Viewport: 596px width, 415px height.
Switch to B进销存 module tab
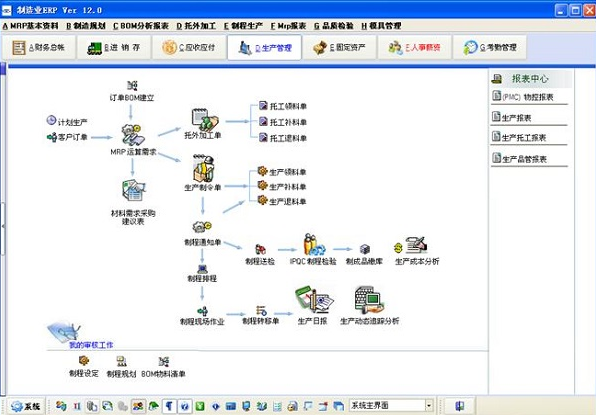pos(114,48)
